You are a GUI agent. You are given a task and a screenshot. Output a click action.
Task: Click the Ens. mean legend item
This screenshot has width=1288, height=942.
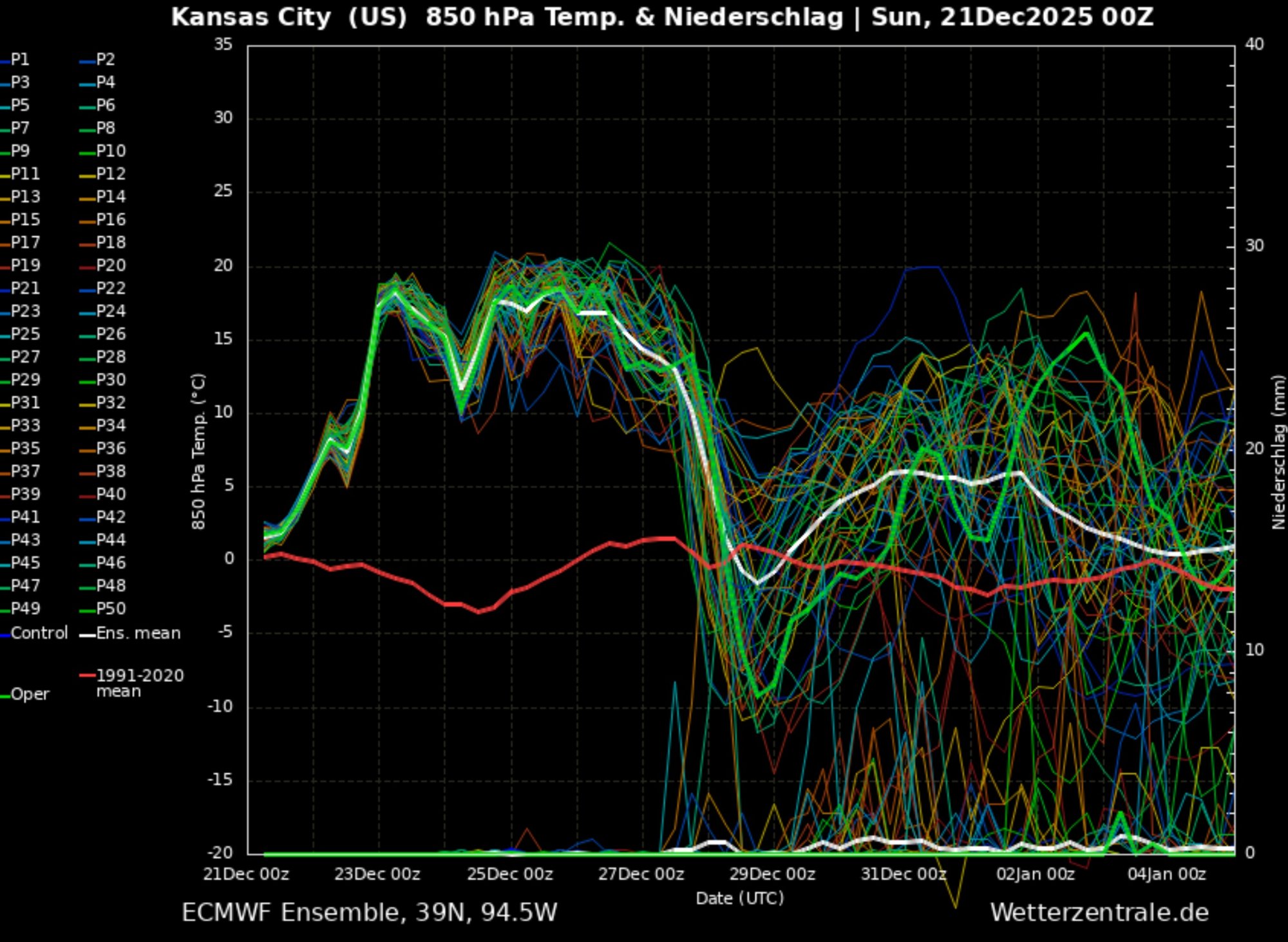pyautogui.click(x=137, y=634)
